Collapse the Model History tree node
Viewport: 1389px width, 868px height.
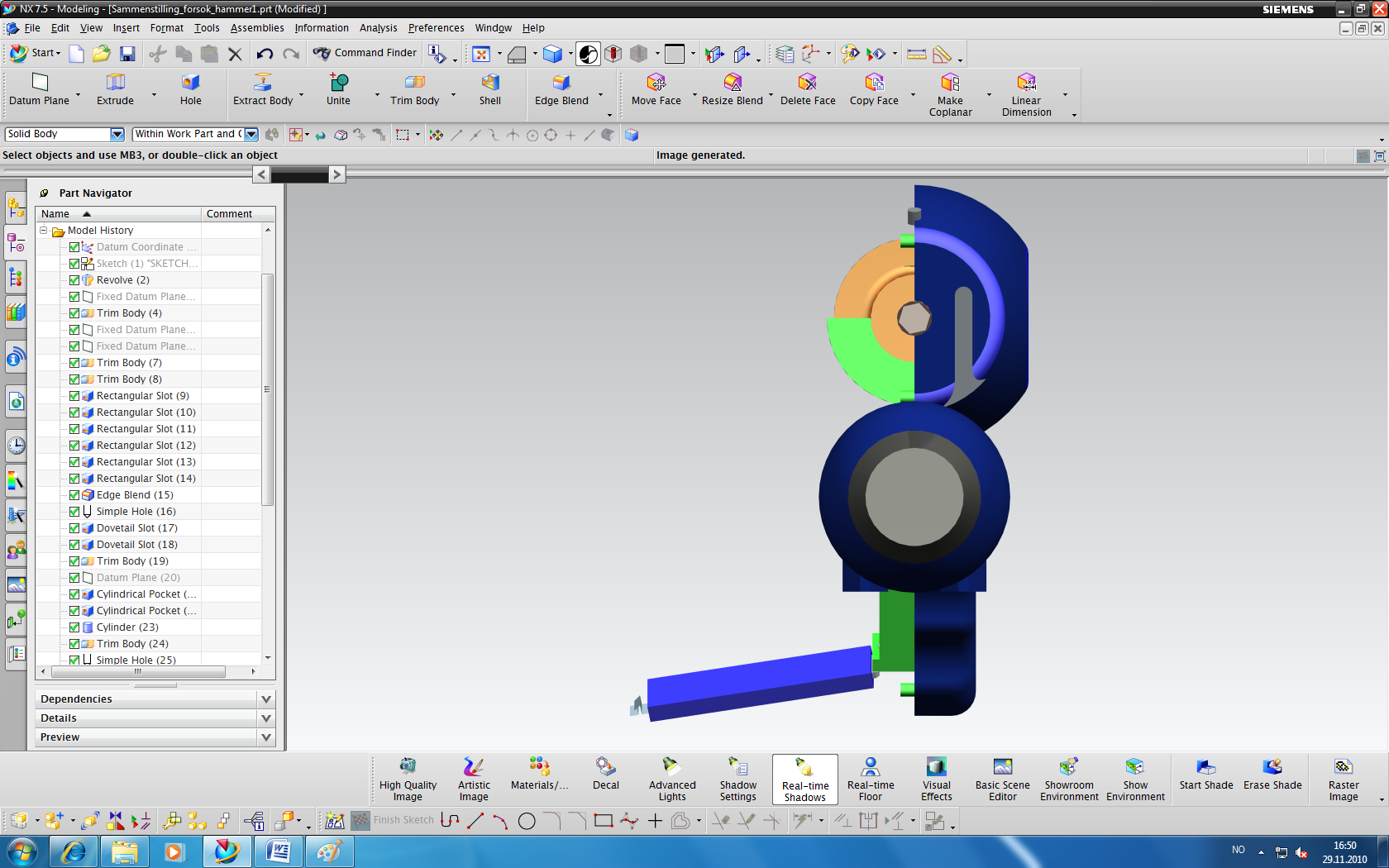pyautogui.click(x=44, y=231)
